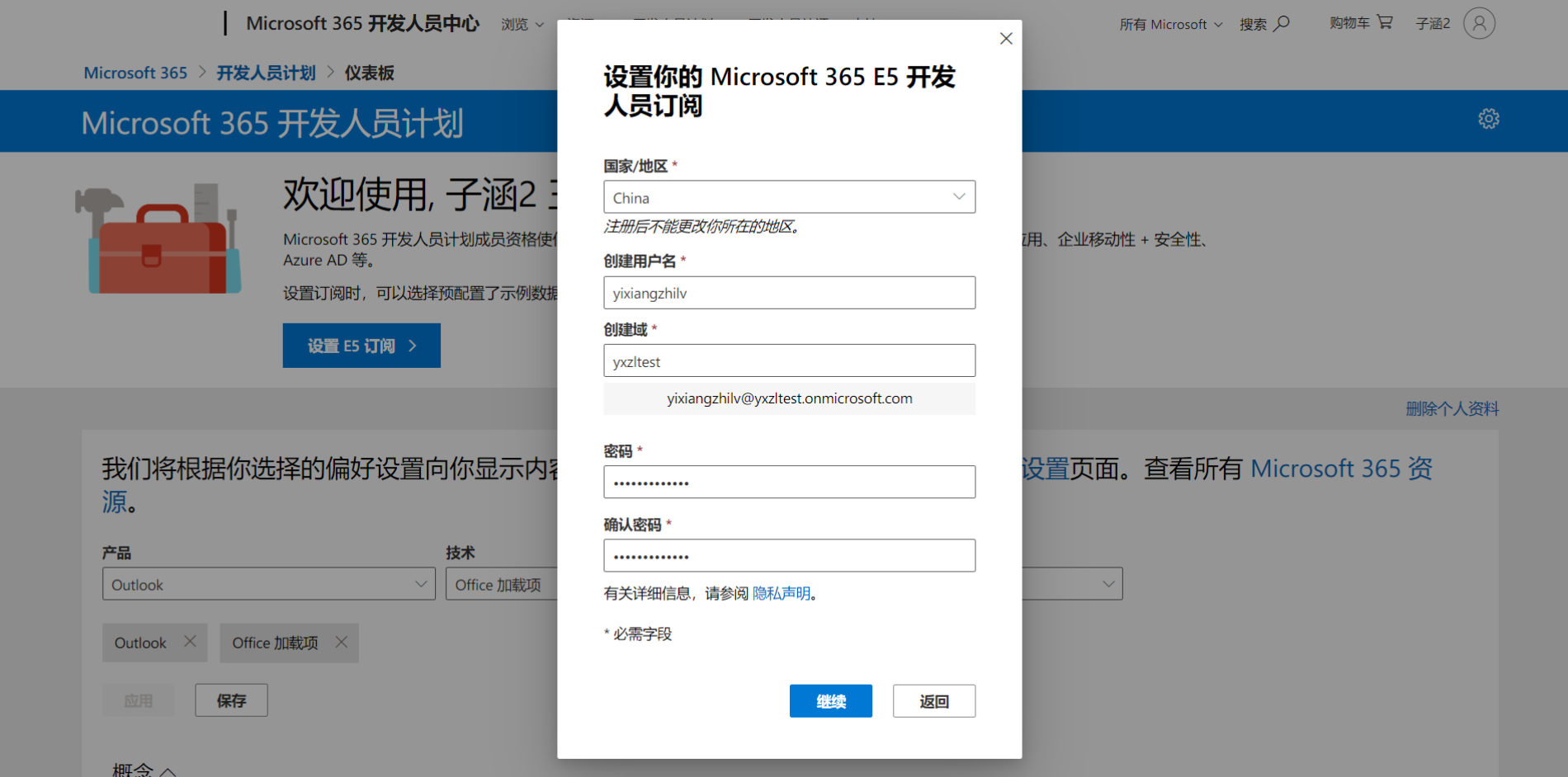1568x777 pixels.
Task: Open the 设置 page link
Action: 1046,469
